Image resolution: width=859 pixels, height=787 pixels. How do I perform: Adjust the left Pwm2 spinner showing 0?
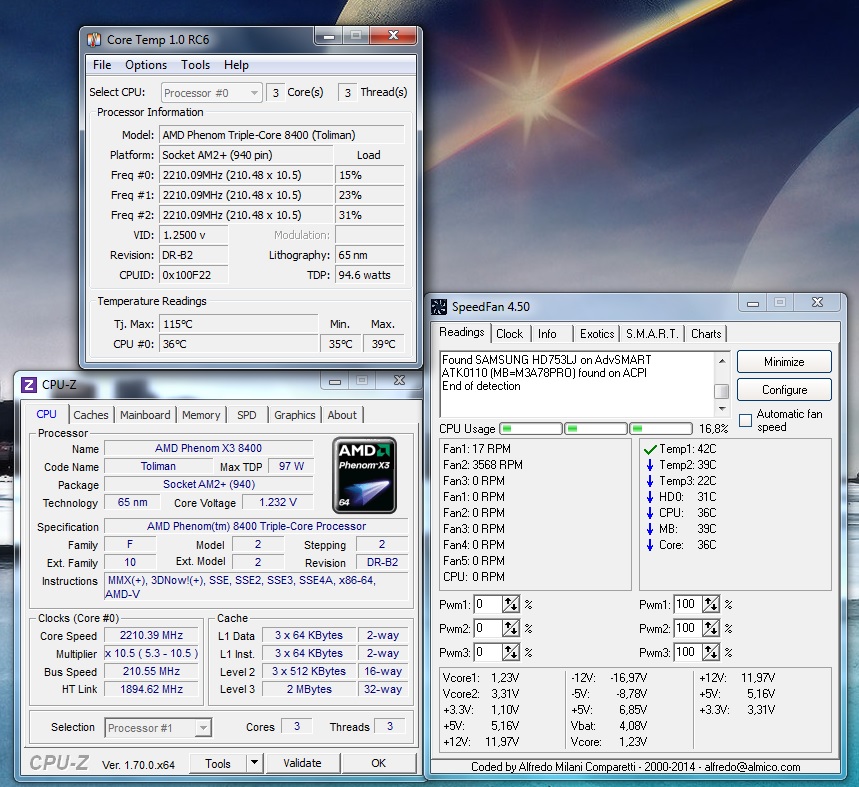(x=511, y=628)
